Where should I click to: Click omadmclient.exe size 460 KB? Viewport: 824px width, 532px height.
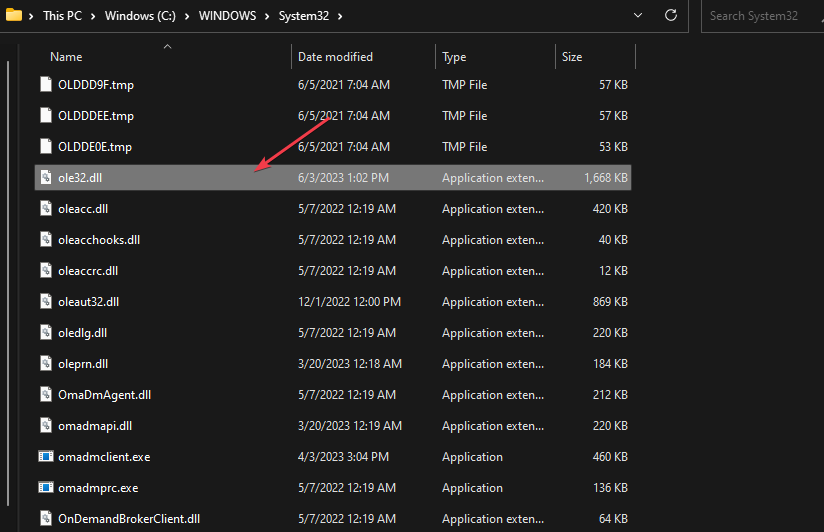(x=610, y=457)
